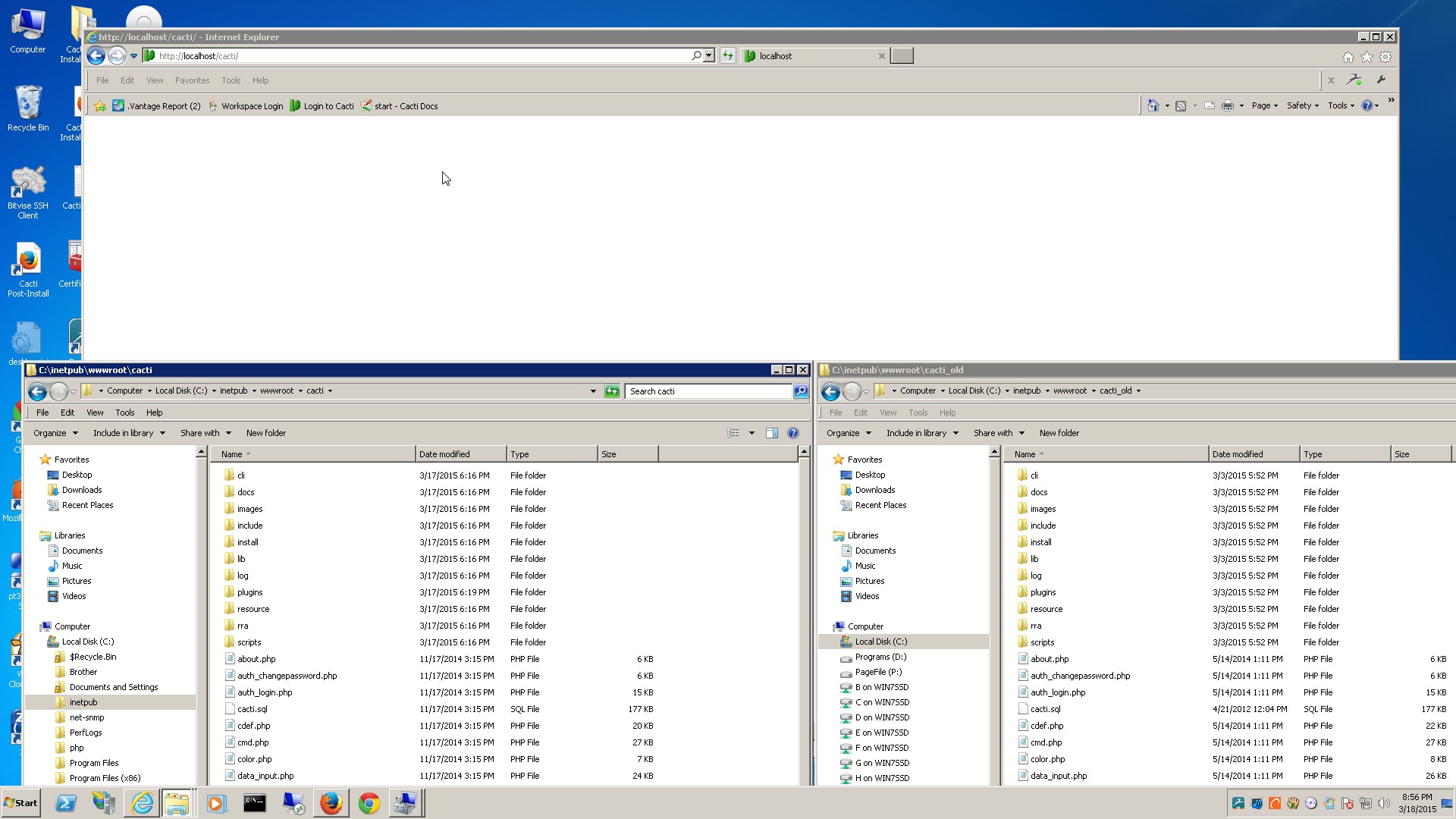Screen dimensions: 1456x819
Task: Click the Start button
Action: pos(21,803)
